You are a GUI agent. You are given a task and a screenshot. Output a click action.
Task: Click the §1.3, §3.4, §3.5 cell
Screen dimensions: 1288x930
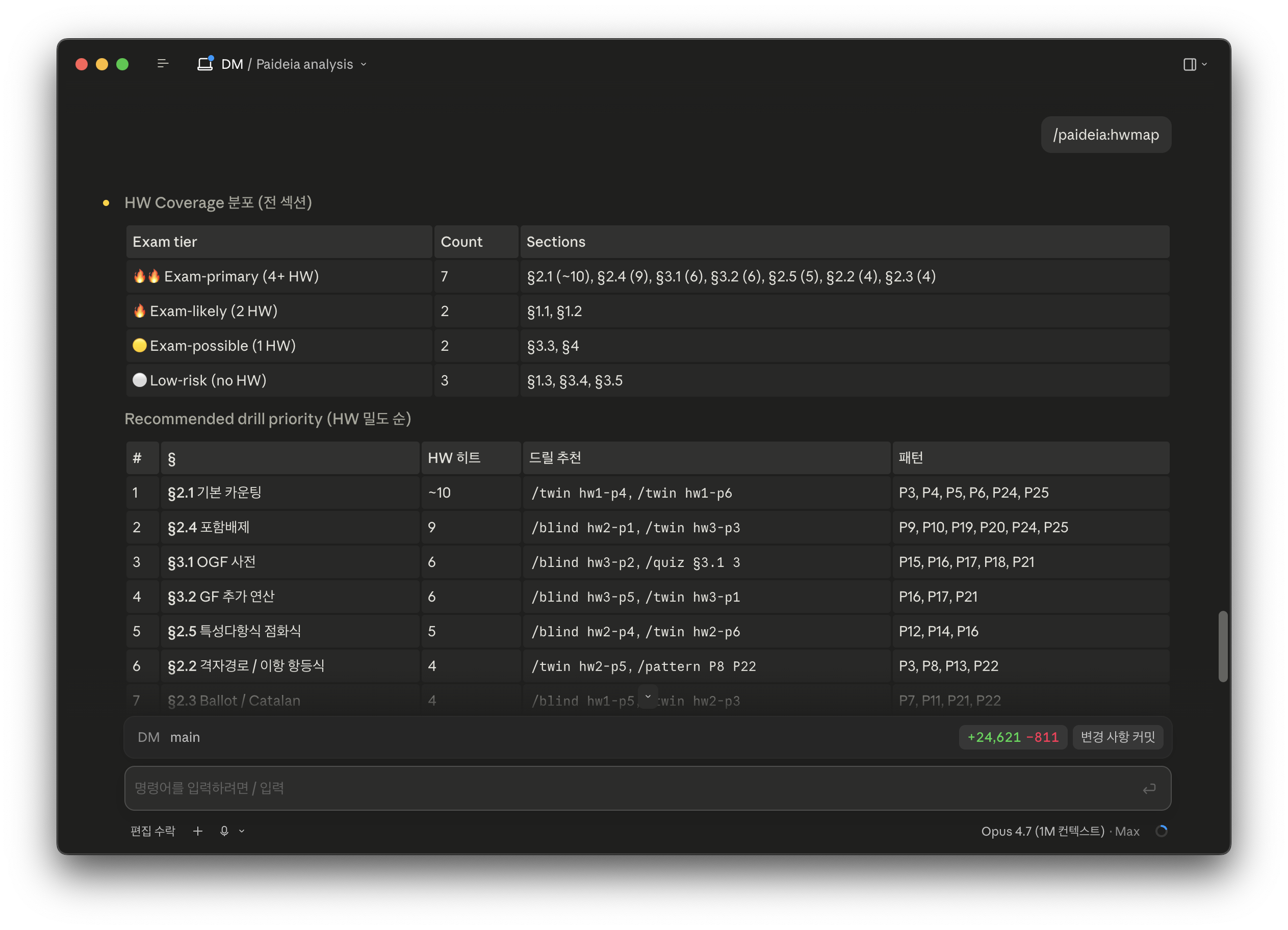point(844,380)
